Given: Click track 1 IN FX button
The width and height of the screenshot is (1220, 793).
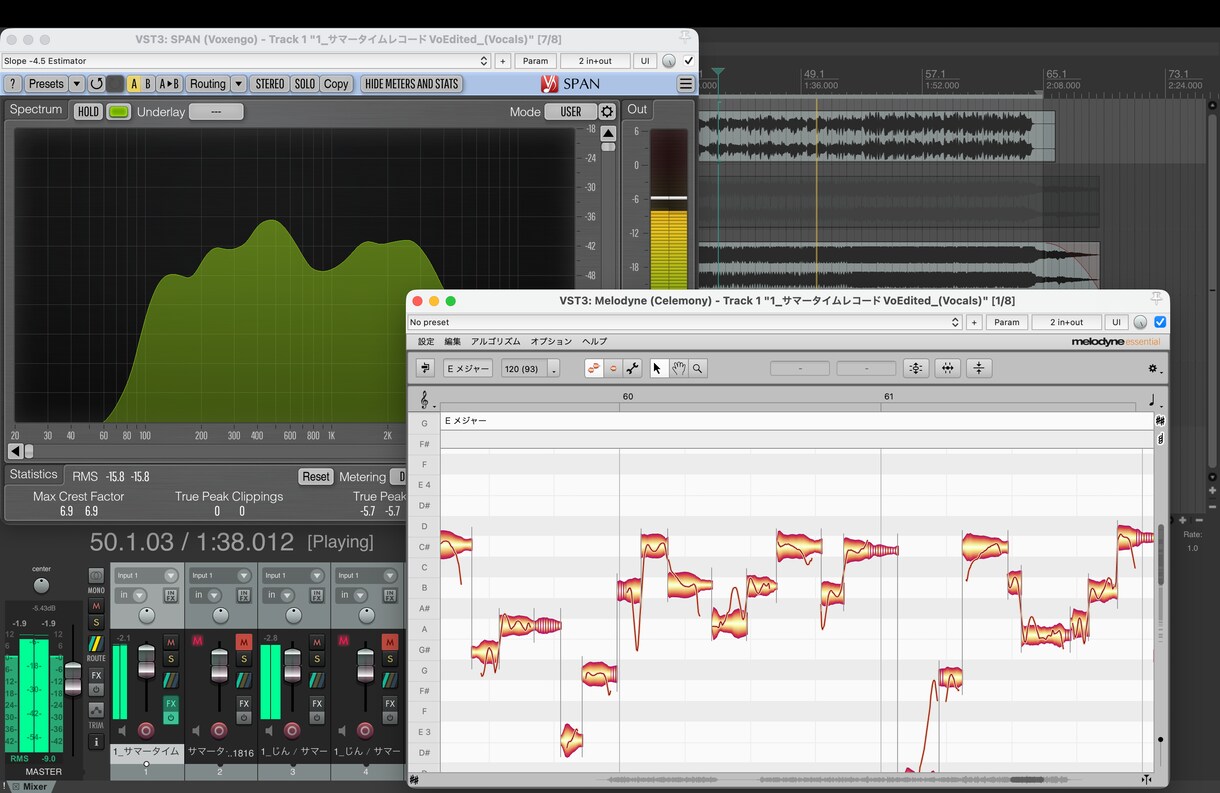Looking at the screenshot, I should [170, 596].
